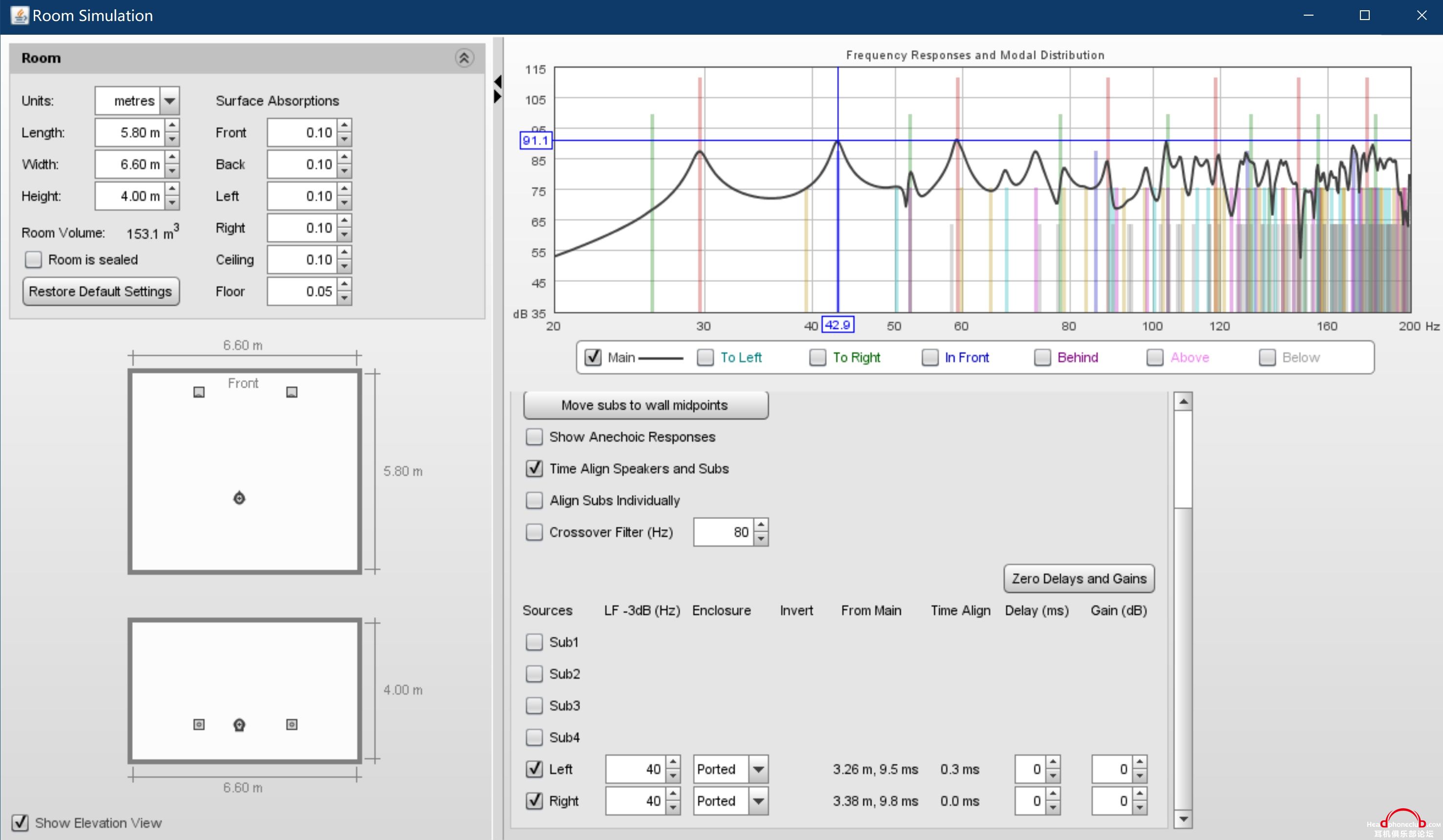Click Move subs to wall midpoints
This screenshot has width=1443, height=840.
[646, 405]
